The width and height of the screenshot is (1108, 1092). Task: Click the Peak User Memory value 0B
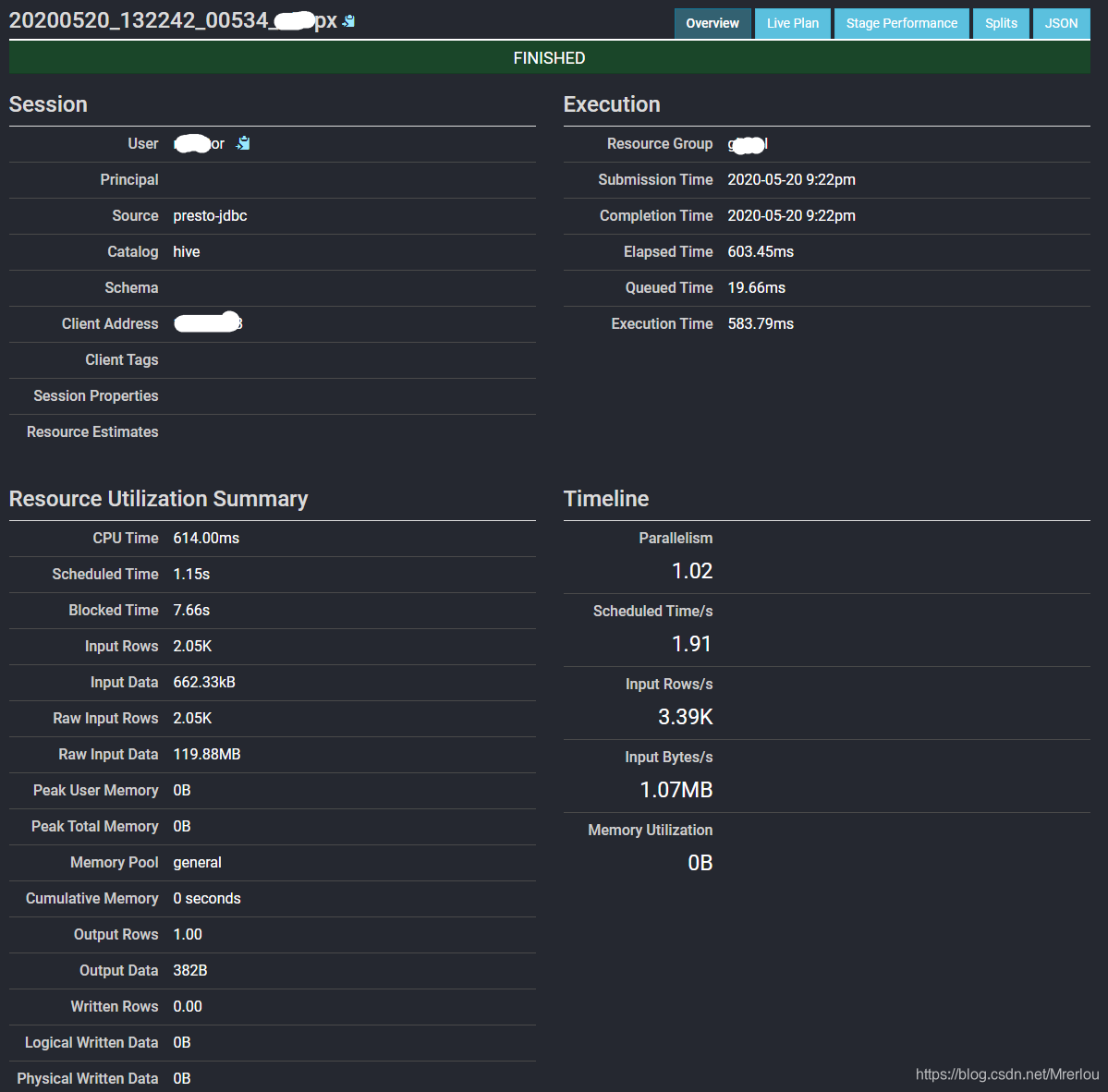[x=182, y=791]
